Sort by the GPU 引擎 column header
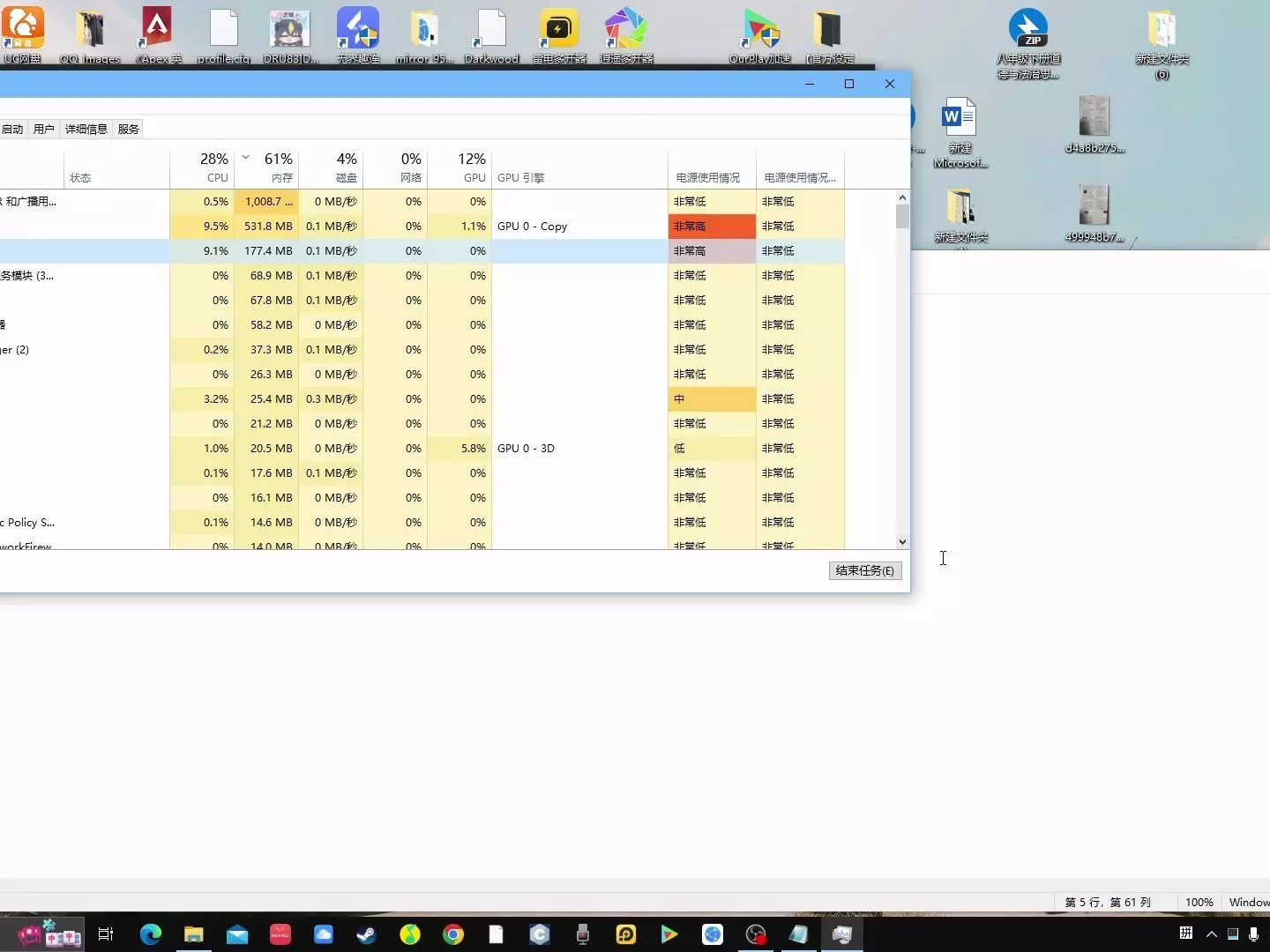Screen dimensions: 1270x952 tap(579, 167)
